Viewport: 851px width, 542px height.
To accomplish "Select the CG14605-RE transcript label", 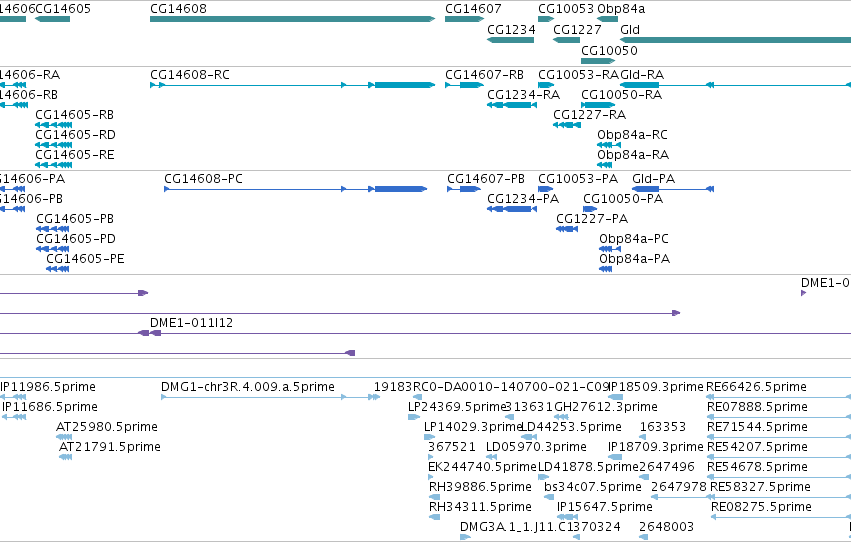I will [x=75, y=155].
